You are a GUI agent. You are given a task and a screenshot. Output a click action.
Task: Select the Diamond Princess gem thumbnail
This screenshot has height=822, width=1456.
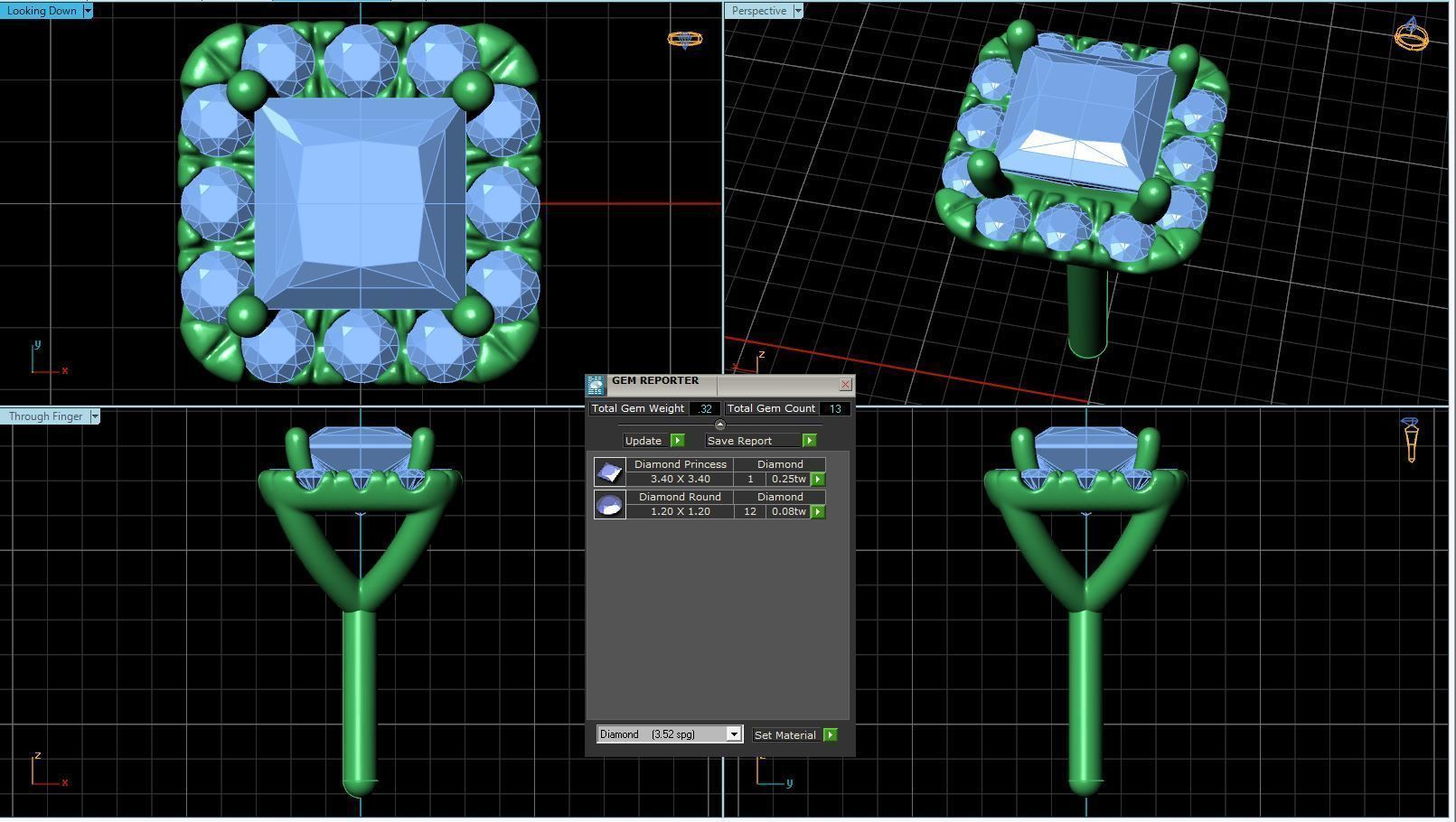610,472
